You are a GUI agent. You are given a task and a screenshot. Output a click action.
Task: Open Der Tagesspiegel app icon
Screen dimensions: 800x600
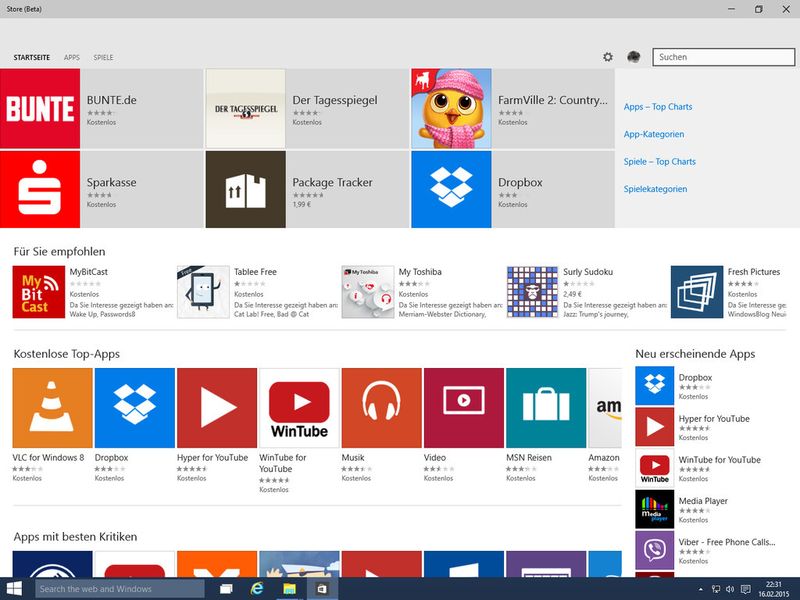point(245,109)
